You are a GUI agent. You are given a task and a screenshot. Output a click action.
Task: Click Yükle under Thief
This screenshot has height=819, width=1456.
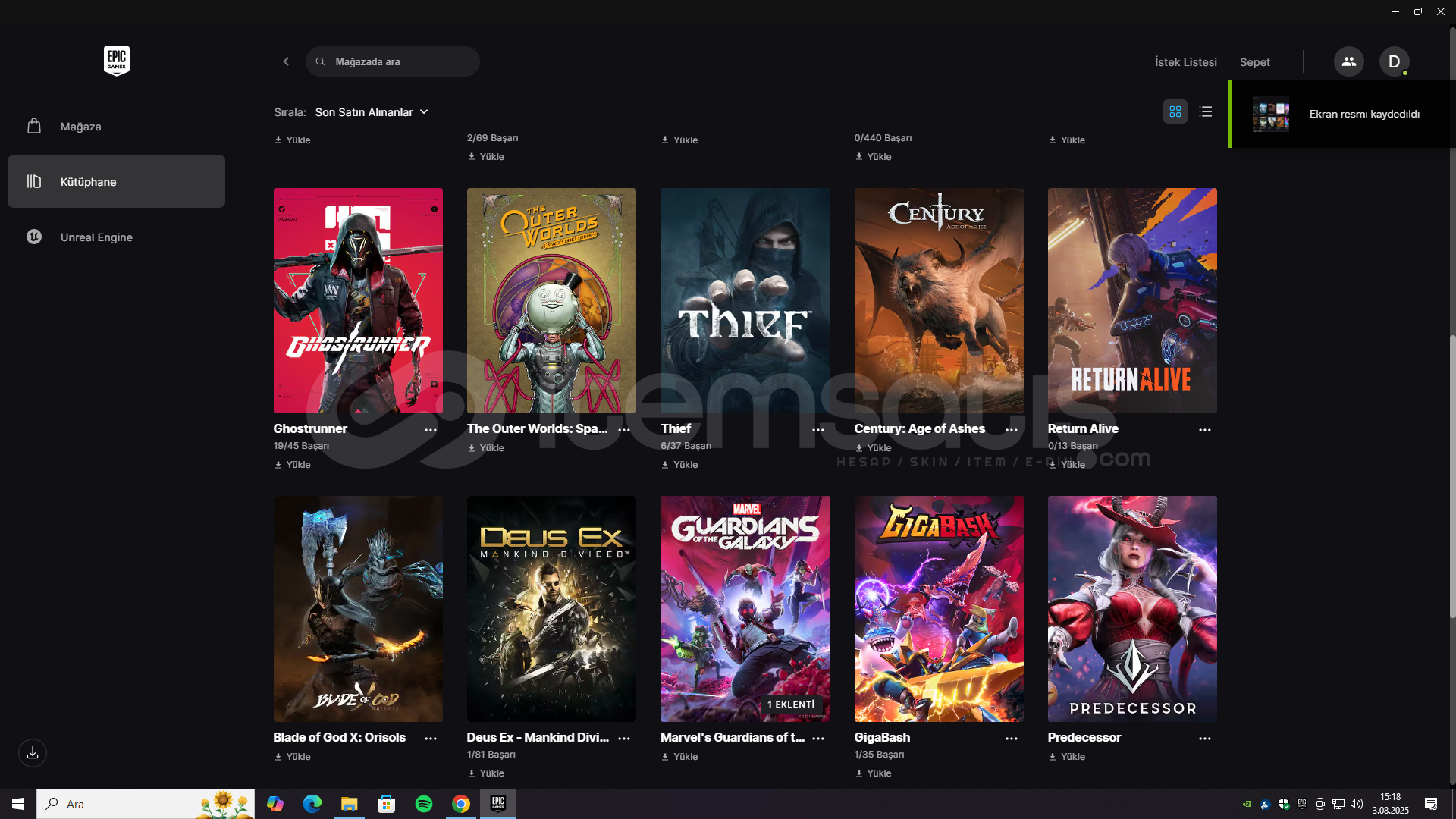tap(679, 465)
